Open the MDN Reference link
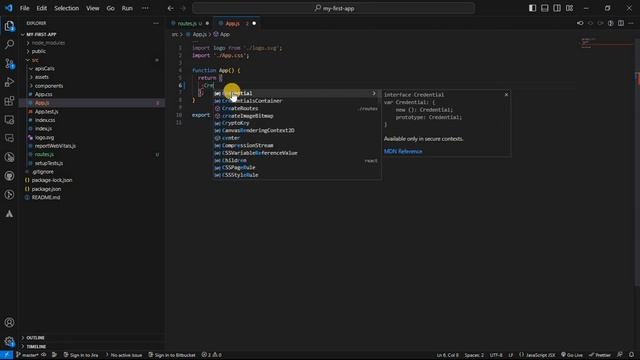The width and height of the screenshot is (640, 360). point(403,151)
